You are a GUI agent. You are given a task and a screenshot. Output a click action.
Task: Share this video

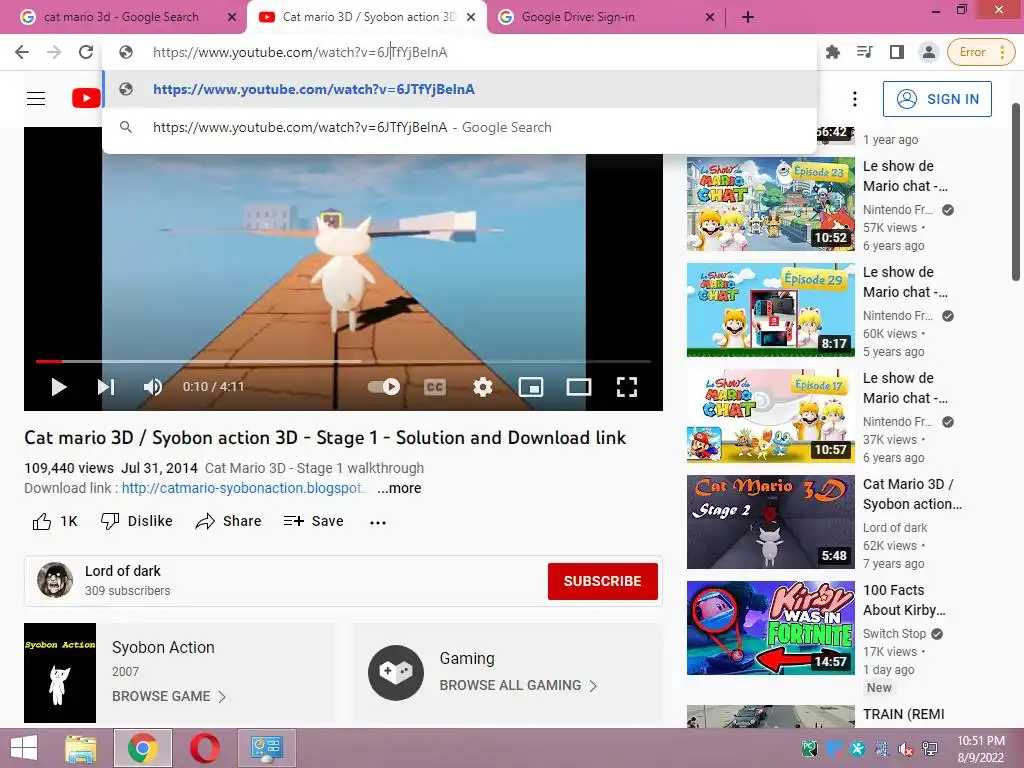[229, 521]
